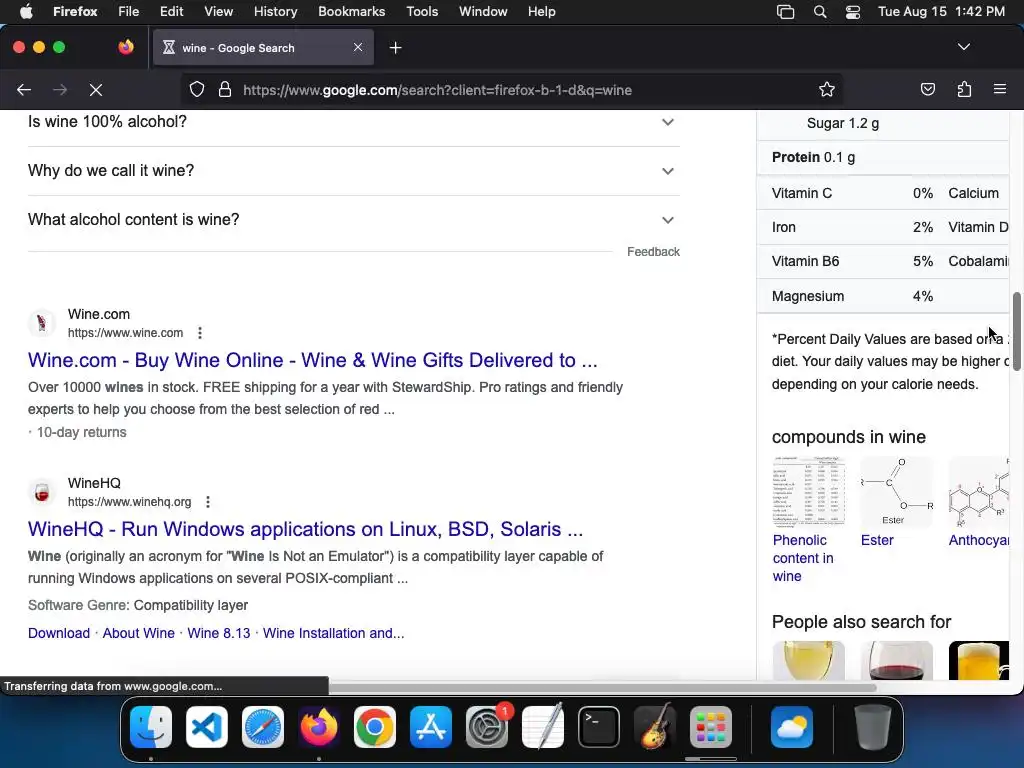Send Feedback on questions section

[653, 252]
